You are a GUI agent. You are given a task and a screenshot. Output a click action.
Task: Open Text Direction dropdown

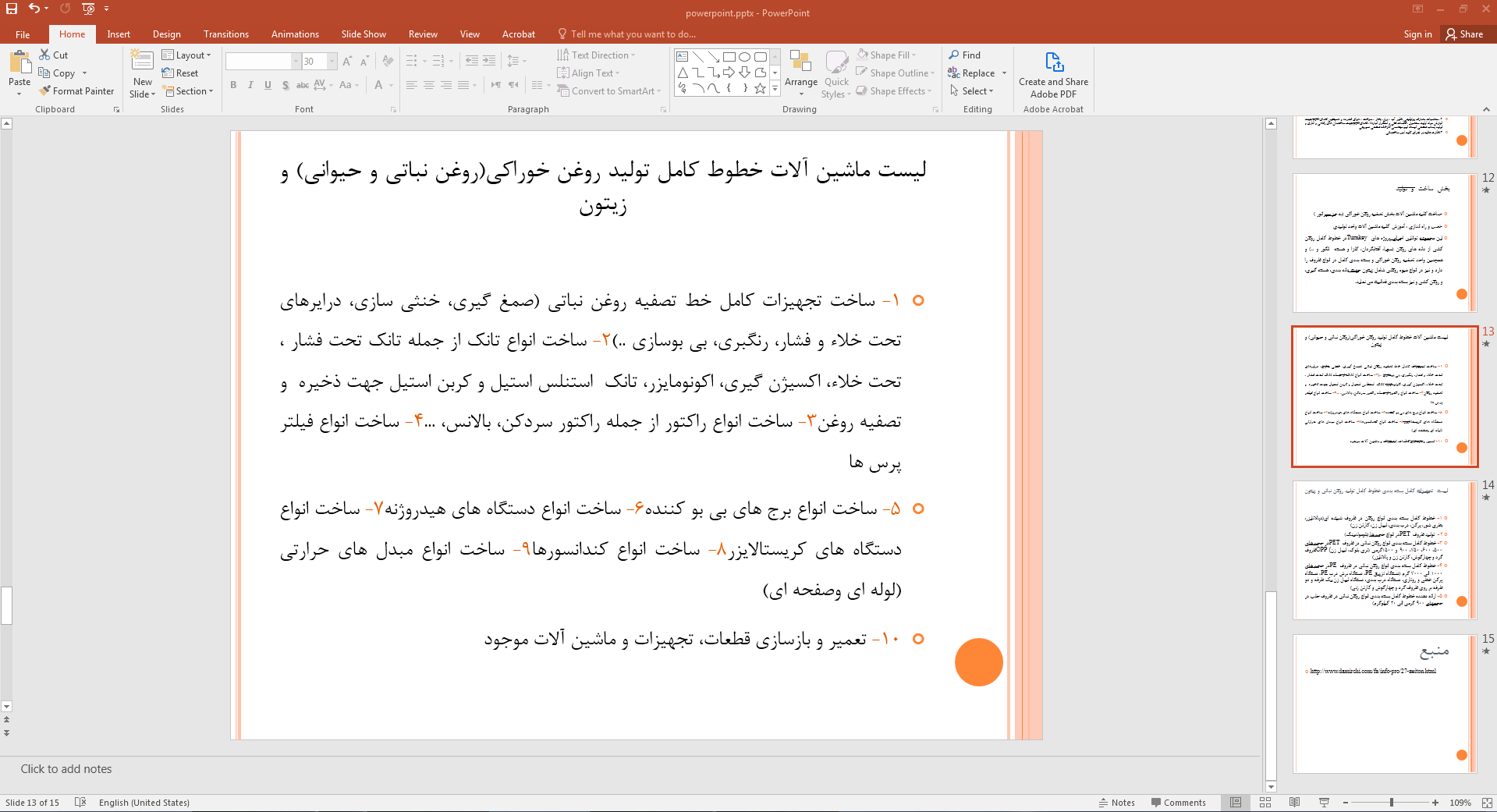click(x=597, y=55)
